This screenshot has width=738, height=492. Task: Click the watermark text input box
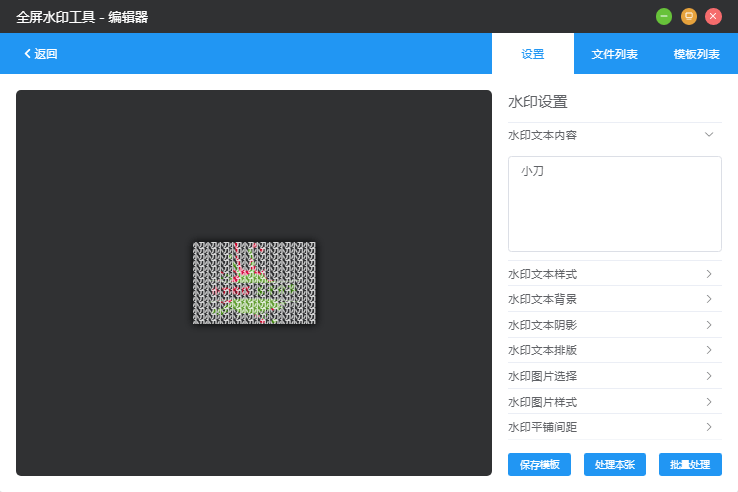(614, 203)
